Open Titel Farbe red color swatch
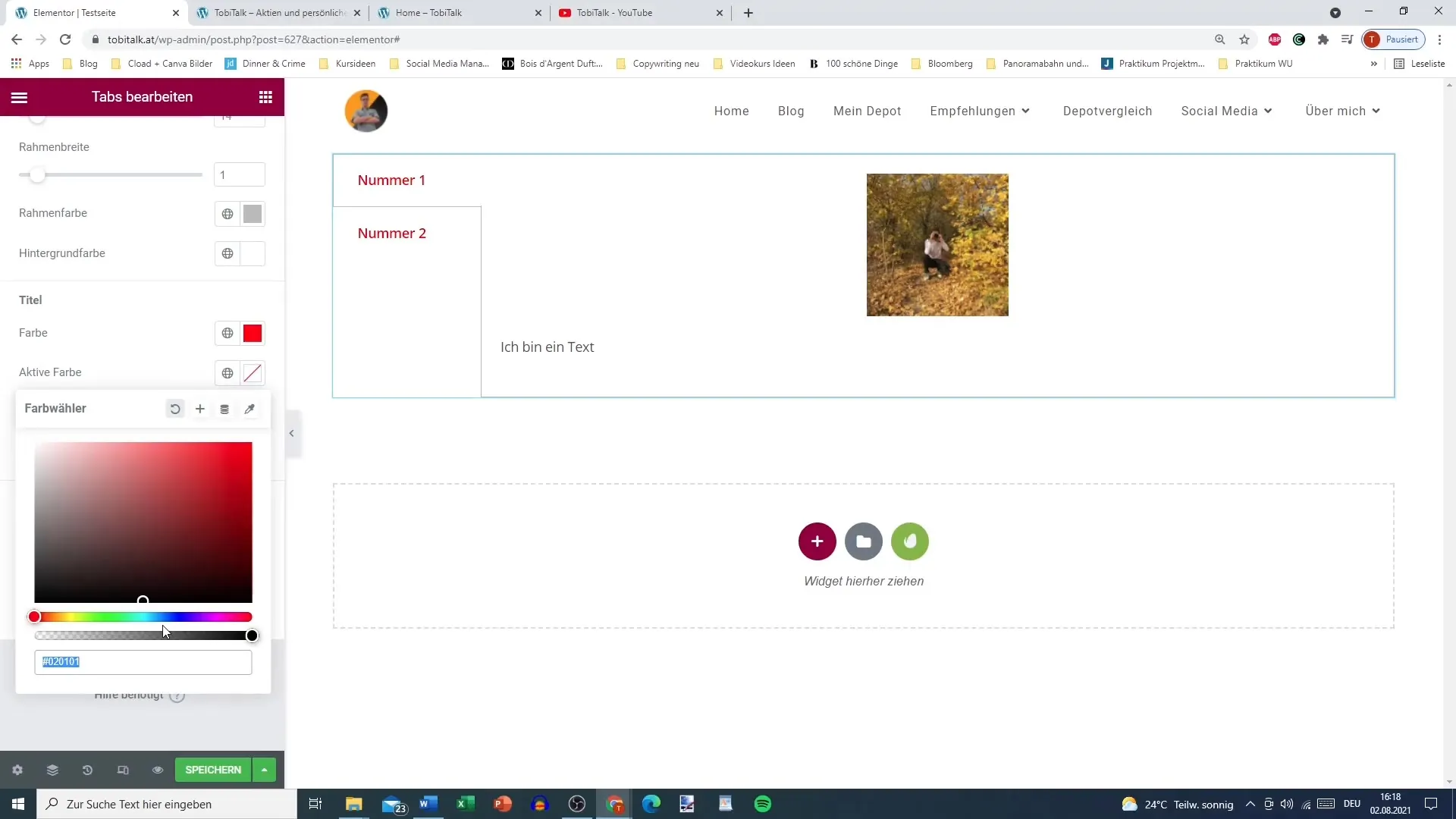The height and width of the screenshot is (819, 1456). point(253,333)
